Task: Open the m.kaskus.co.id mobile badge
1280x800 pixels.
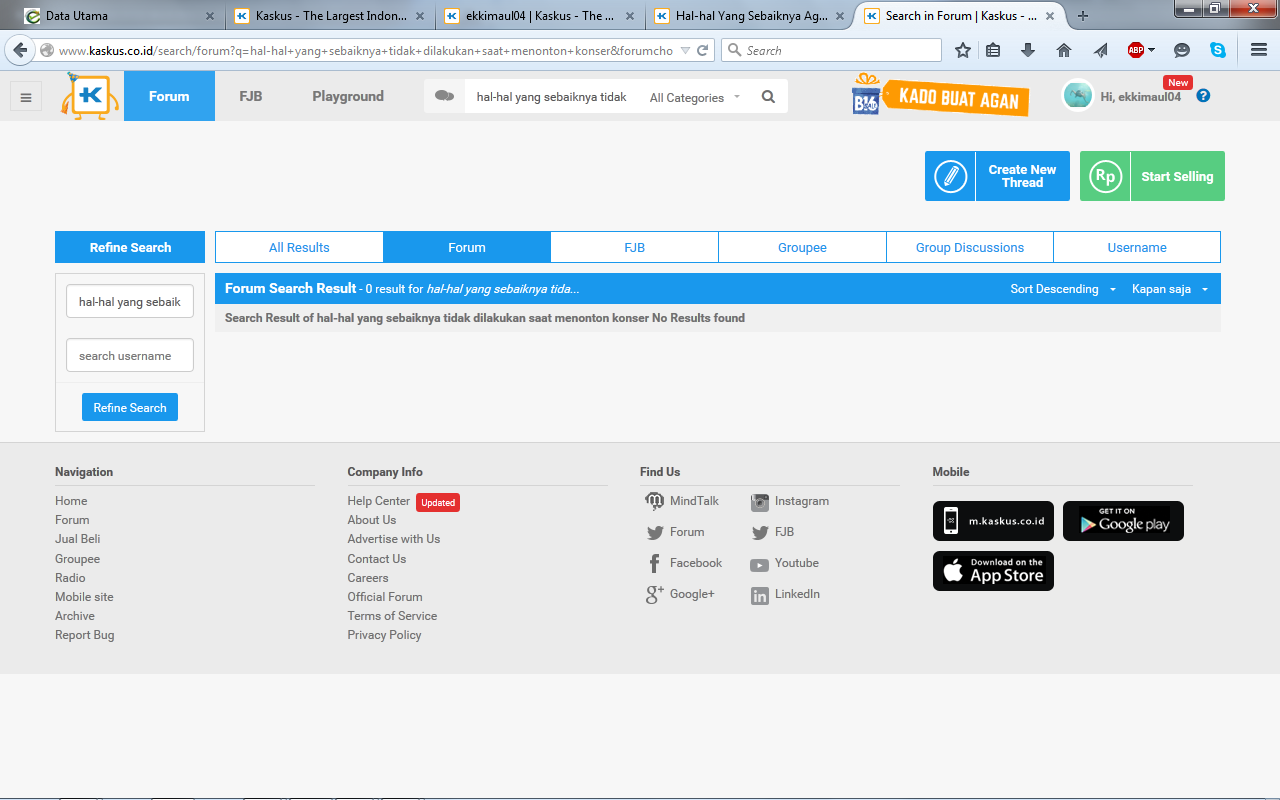Action: [x=993, y=521]
